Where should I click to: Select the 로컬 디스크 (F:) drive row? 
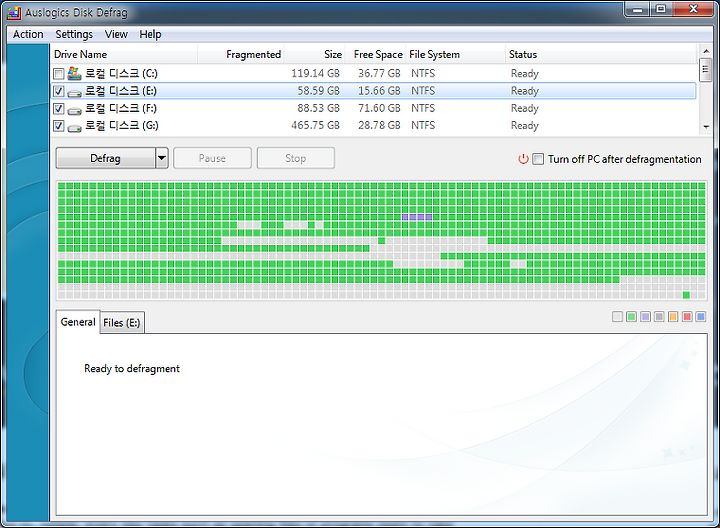373,108
